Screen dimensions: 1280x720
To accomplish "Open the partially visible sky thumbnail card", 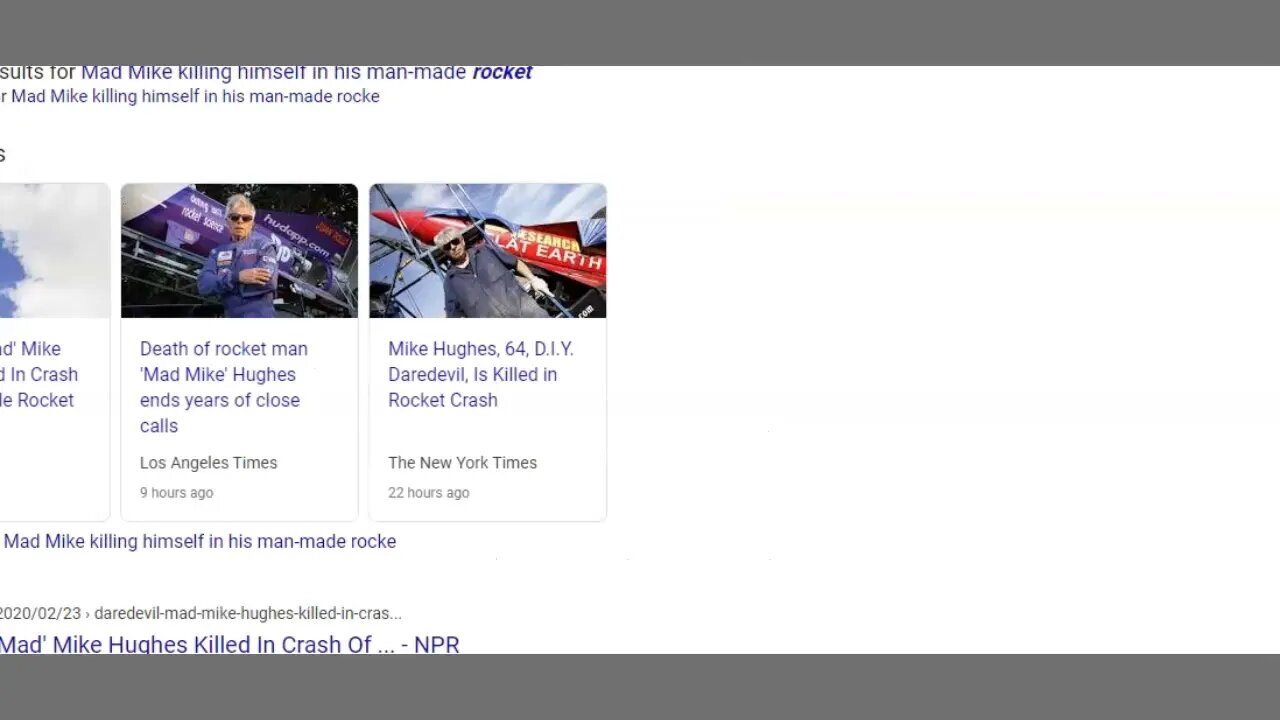I will (54, 251).
